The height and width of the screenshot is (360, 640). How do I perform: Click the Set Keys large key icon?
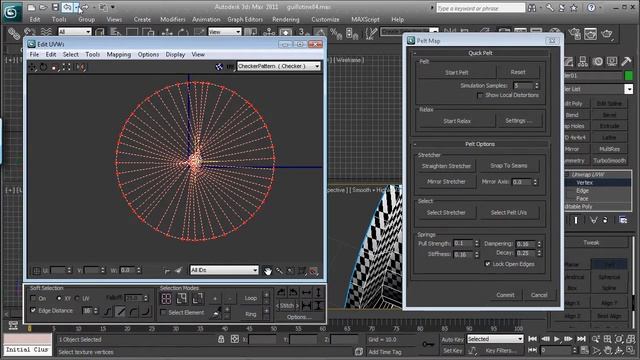point(428,345)
